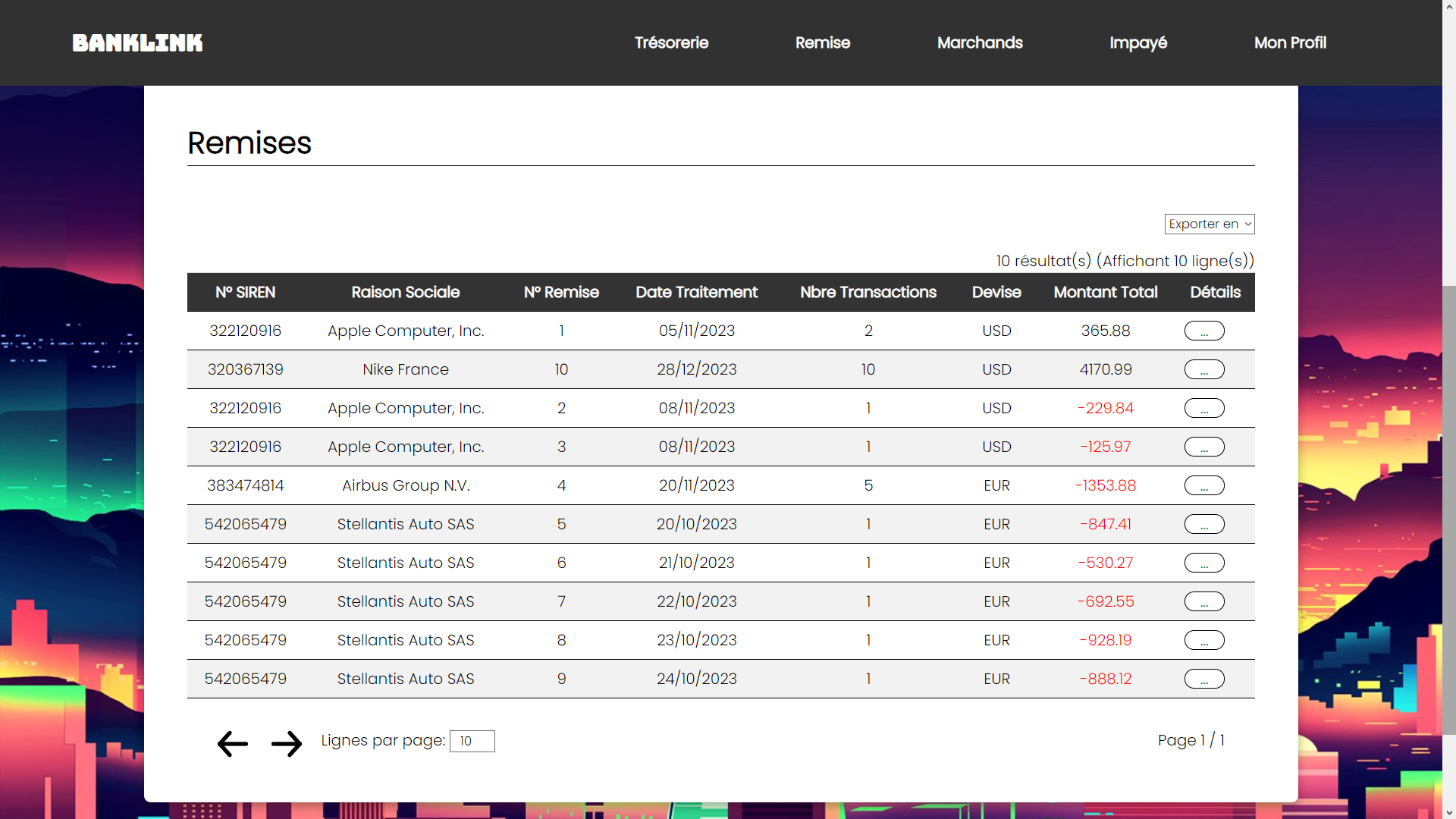Open Marchands menu item
This screenshot has height=819, width=1456.
point(980,42)
